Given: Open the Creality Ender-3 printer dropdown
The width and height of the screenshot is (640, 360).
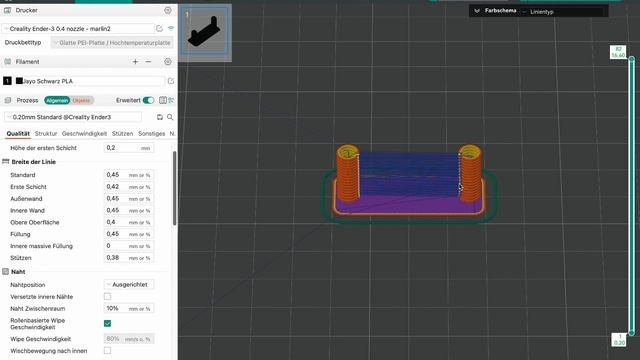Looking at the screenshot, I should click(x=78, y=29).
